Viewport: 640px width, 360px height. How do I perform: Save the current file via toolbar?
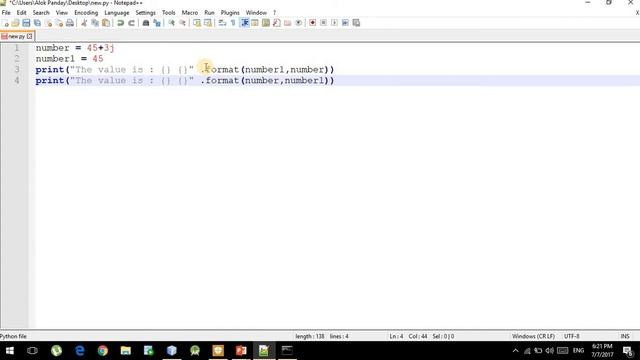(x=26, y=23)
